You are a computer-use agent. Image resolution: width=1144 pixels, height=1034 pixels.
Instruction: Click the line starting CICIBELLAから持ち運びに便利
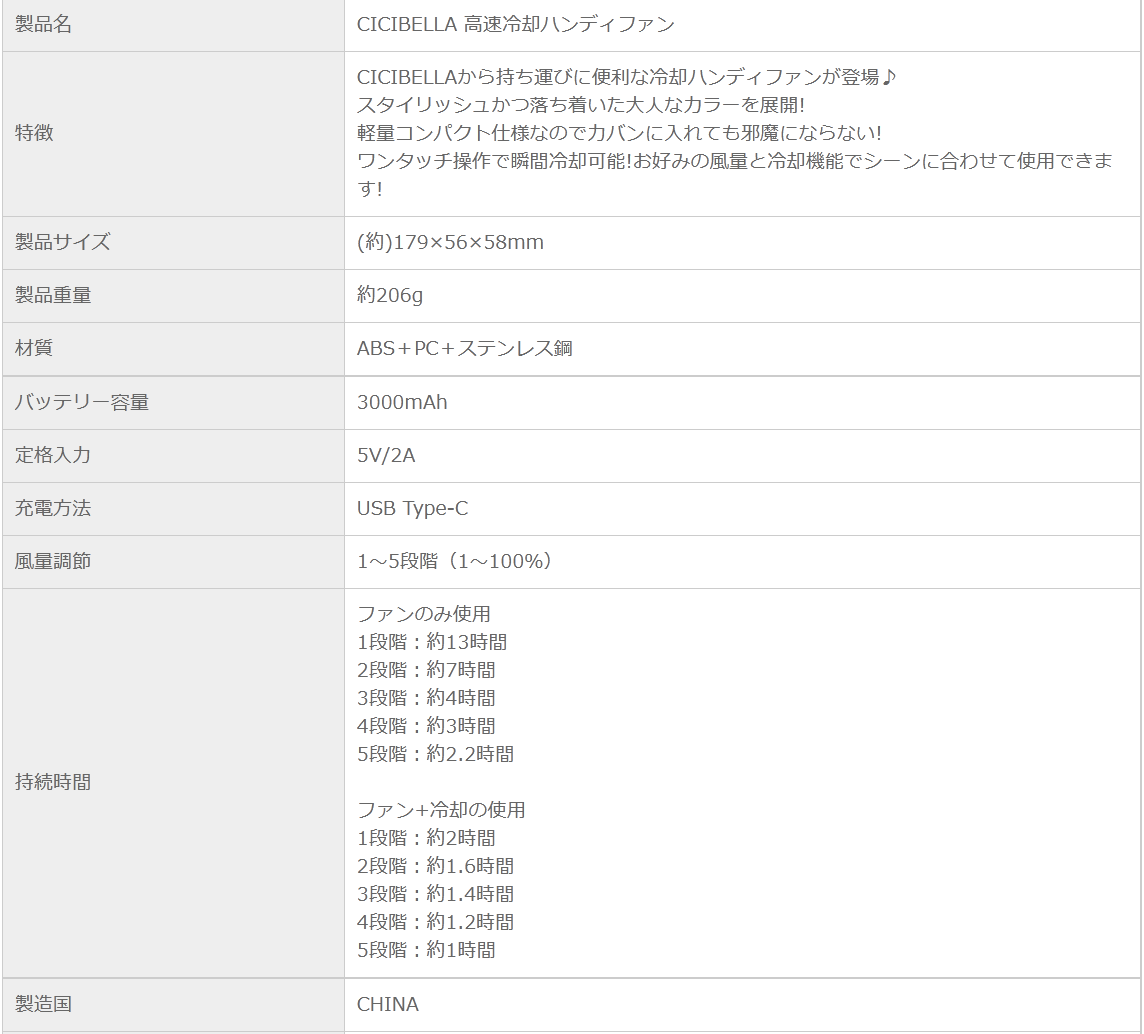pos(626,77)
